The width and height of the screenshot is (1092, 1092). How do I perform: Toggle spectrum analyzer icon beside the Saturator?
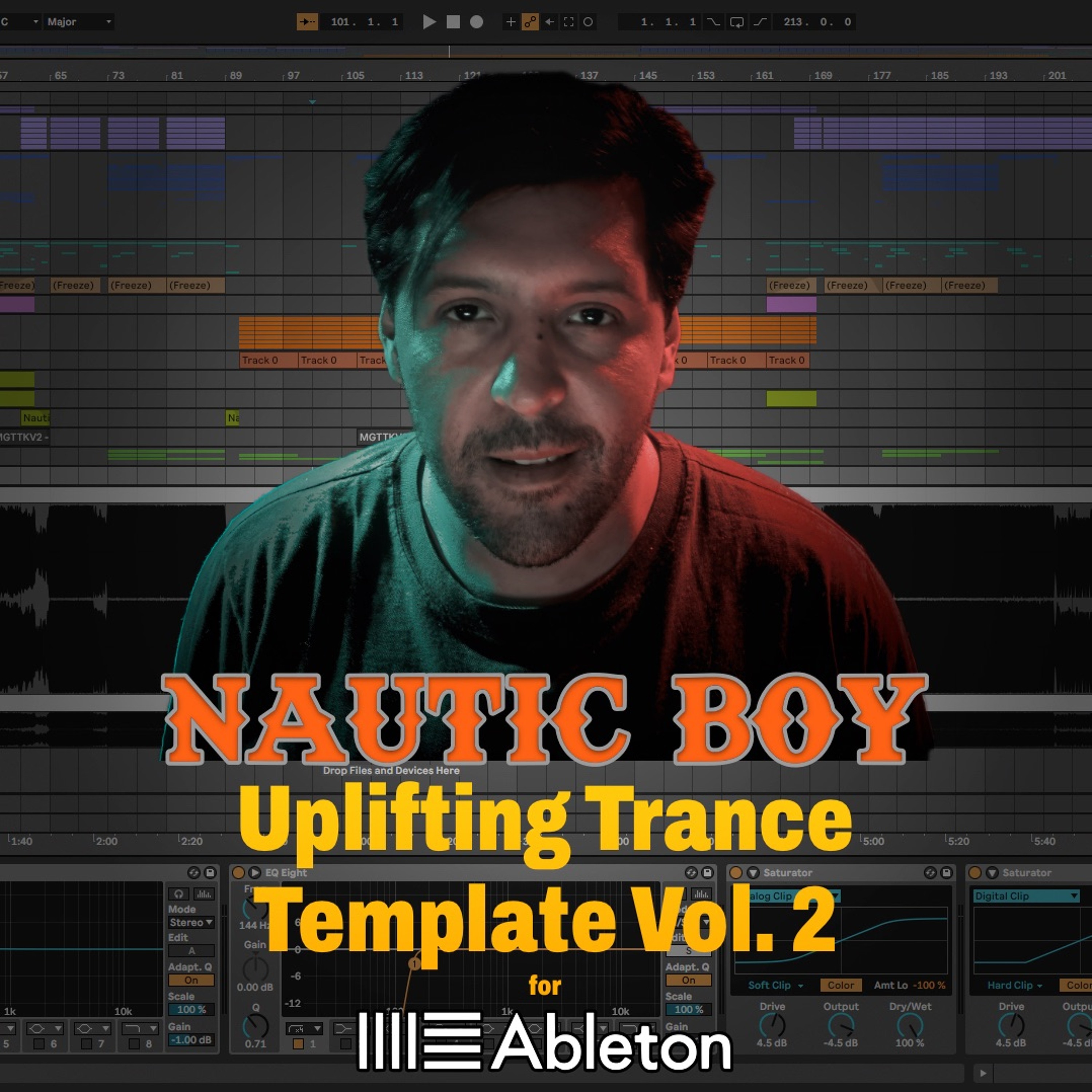coord(701,894)
